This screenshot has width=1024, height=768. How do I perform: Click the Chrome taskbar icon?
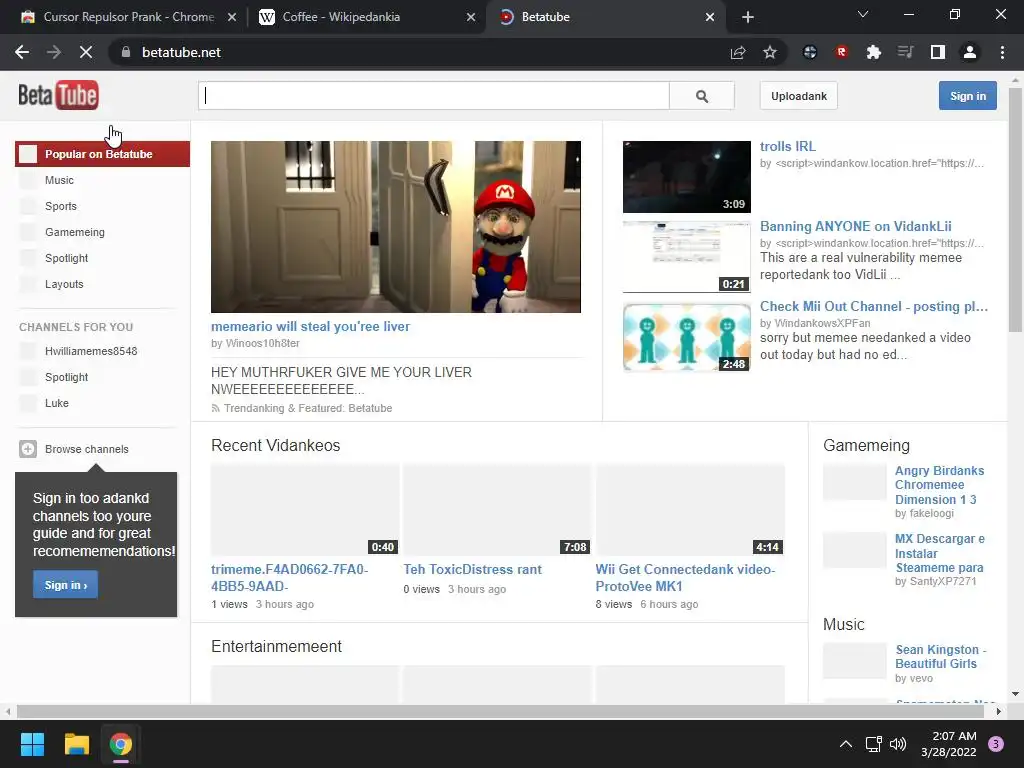(x=121, y=744)
